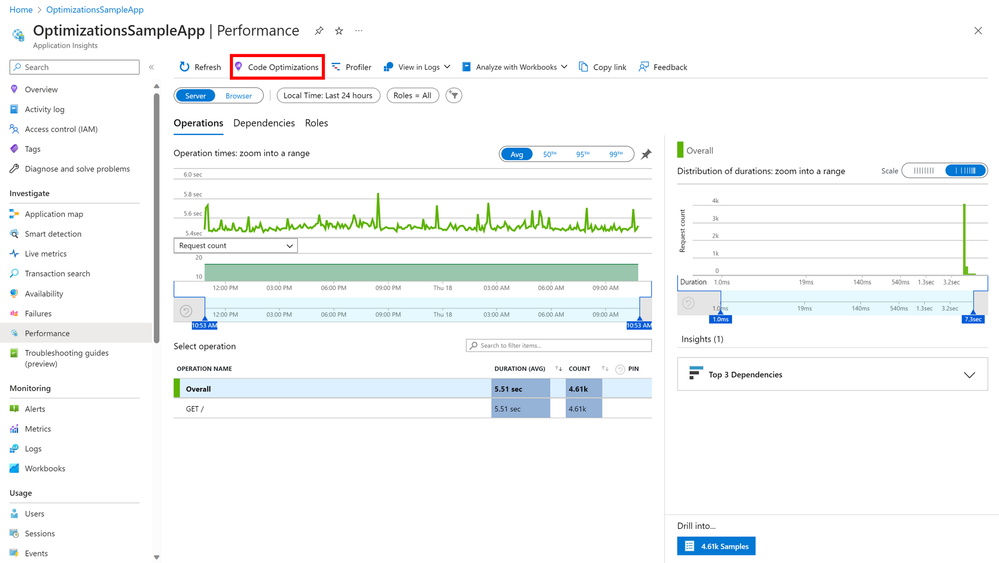Click the search to filter items field
This screenshot has height=563, width=999.
click(559, 345)
